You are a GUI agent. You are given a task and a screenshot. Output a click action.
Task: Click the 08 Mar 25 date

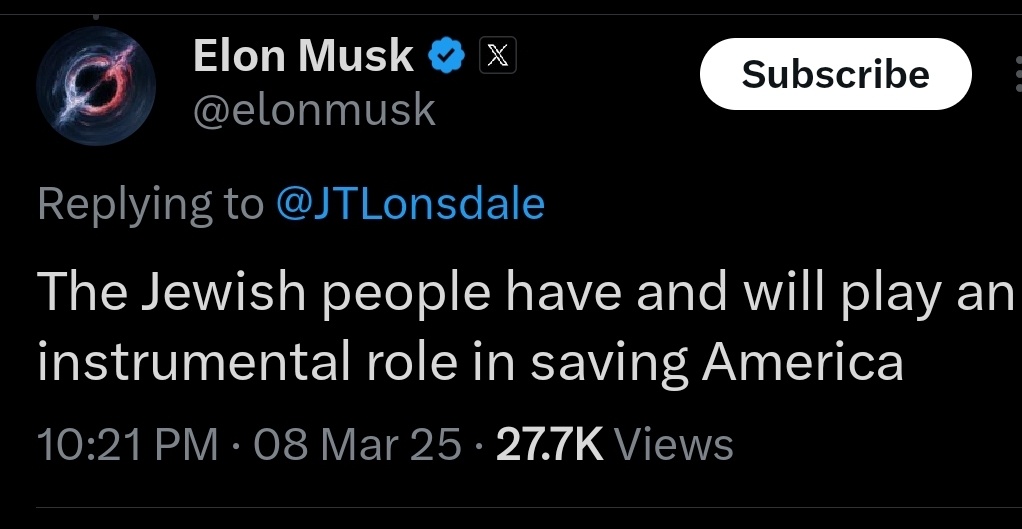pyautogui.click(x=357, y=445)
